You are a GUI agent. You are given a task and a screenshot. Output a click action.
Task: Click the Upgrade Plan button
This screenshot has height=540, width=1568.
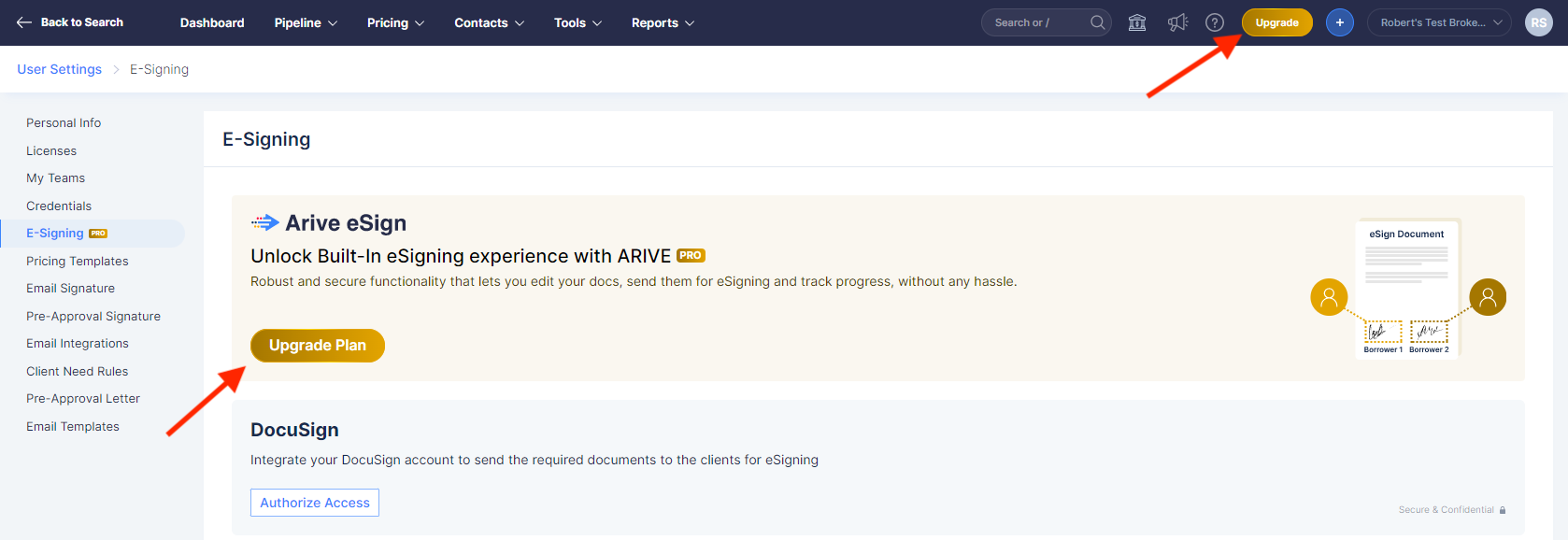318,346
